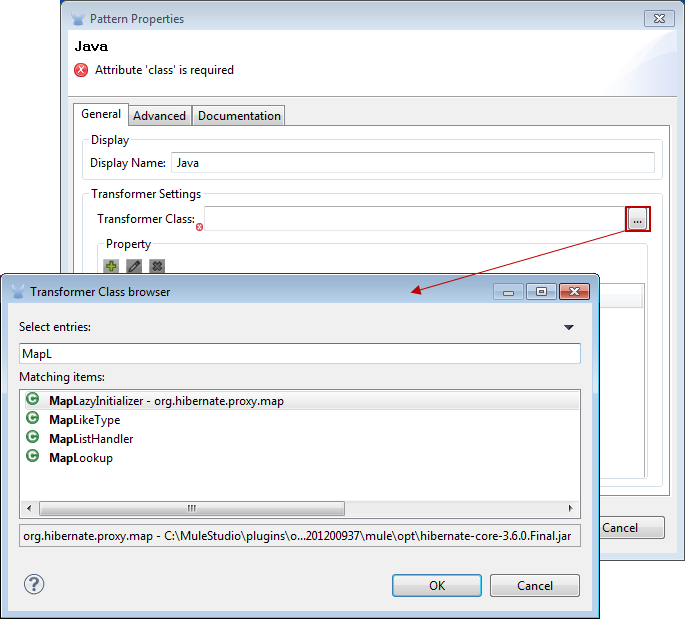Click the Select entries search field
This screenshot has height=619, width=685.
(300, 353)
